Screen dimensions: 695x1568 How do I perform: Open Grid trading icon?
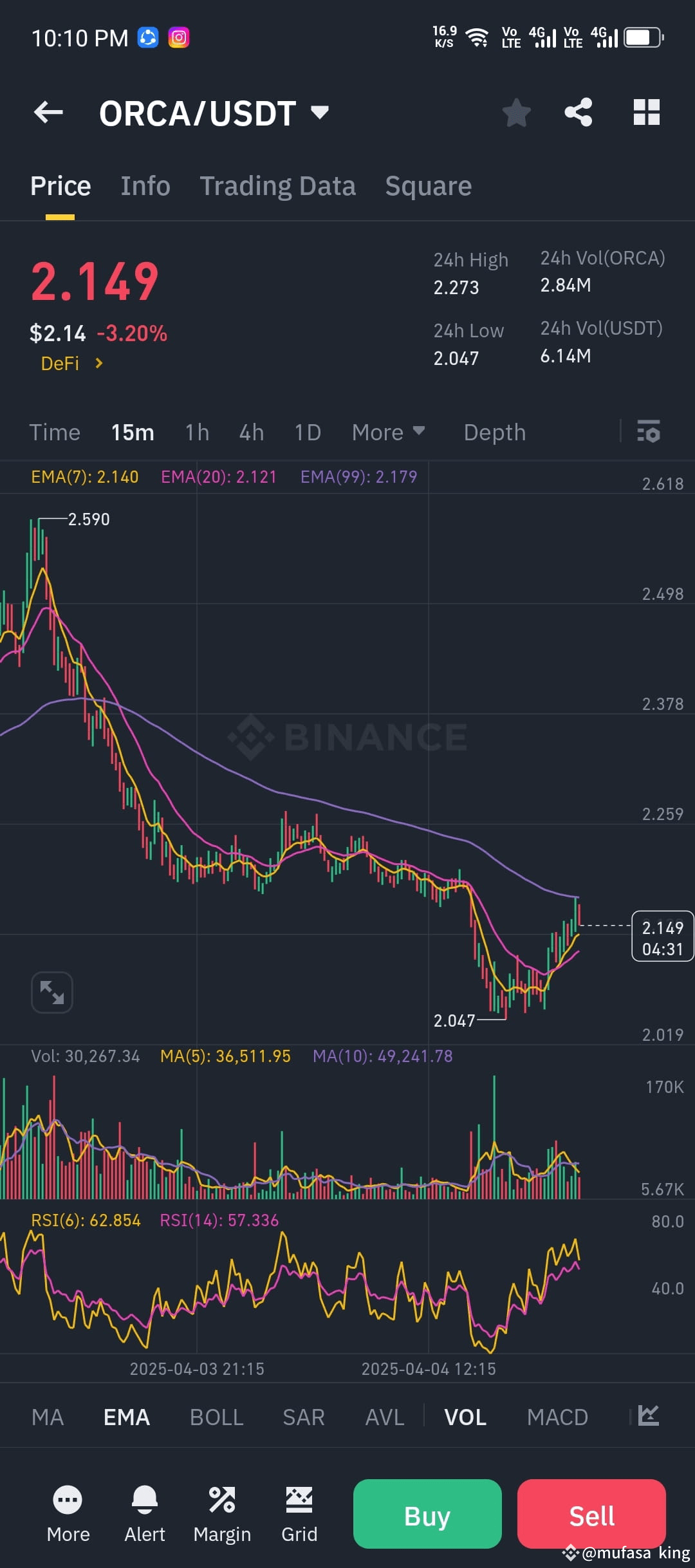click(299, 1514)
